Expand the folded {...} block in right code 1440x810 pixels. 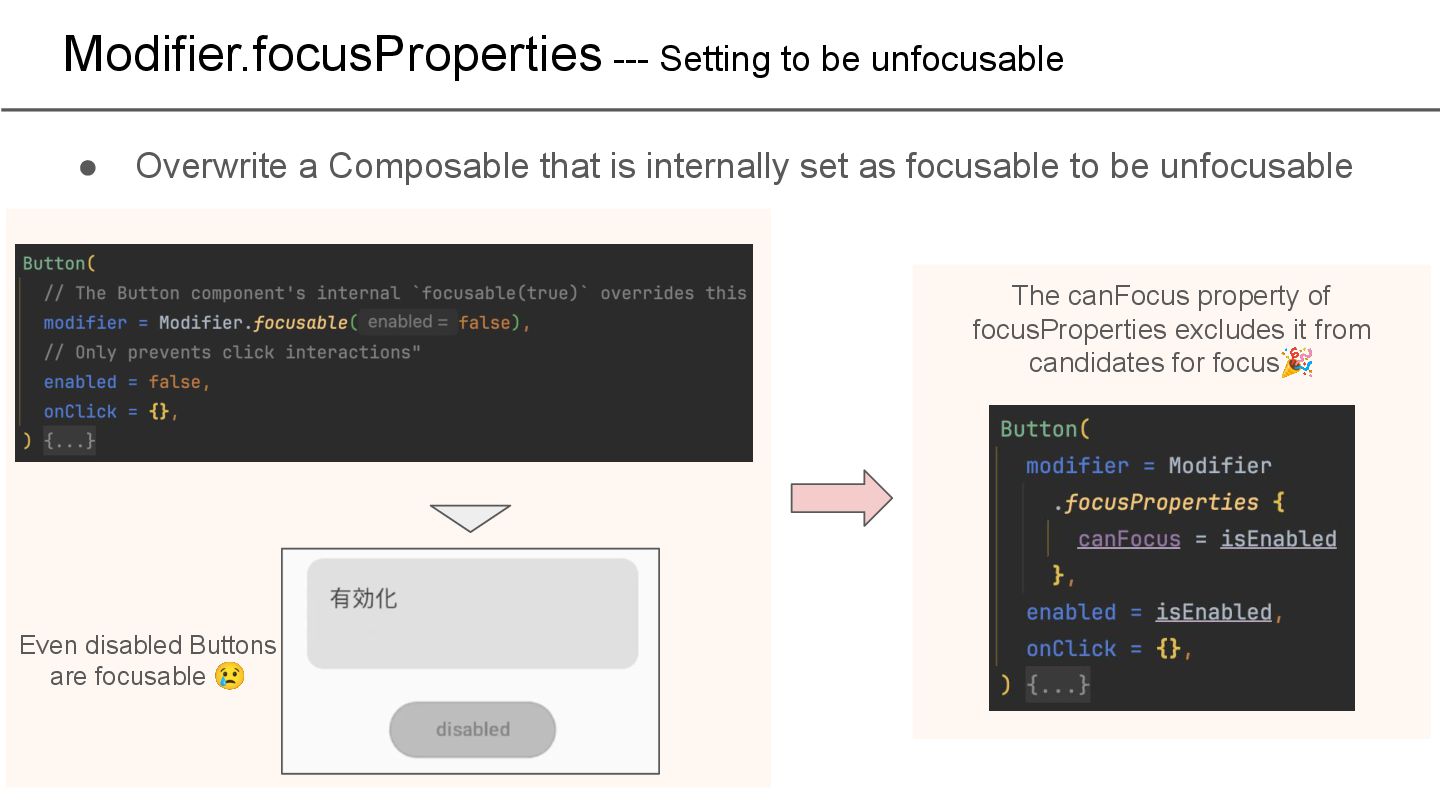[1058, 685]
